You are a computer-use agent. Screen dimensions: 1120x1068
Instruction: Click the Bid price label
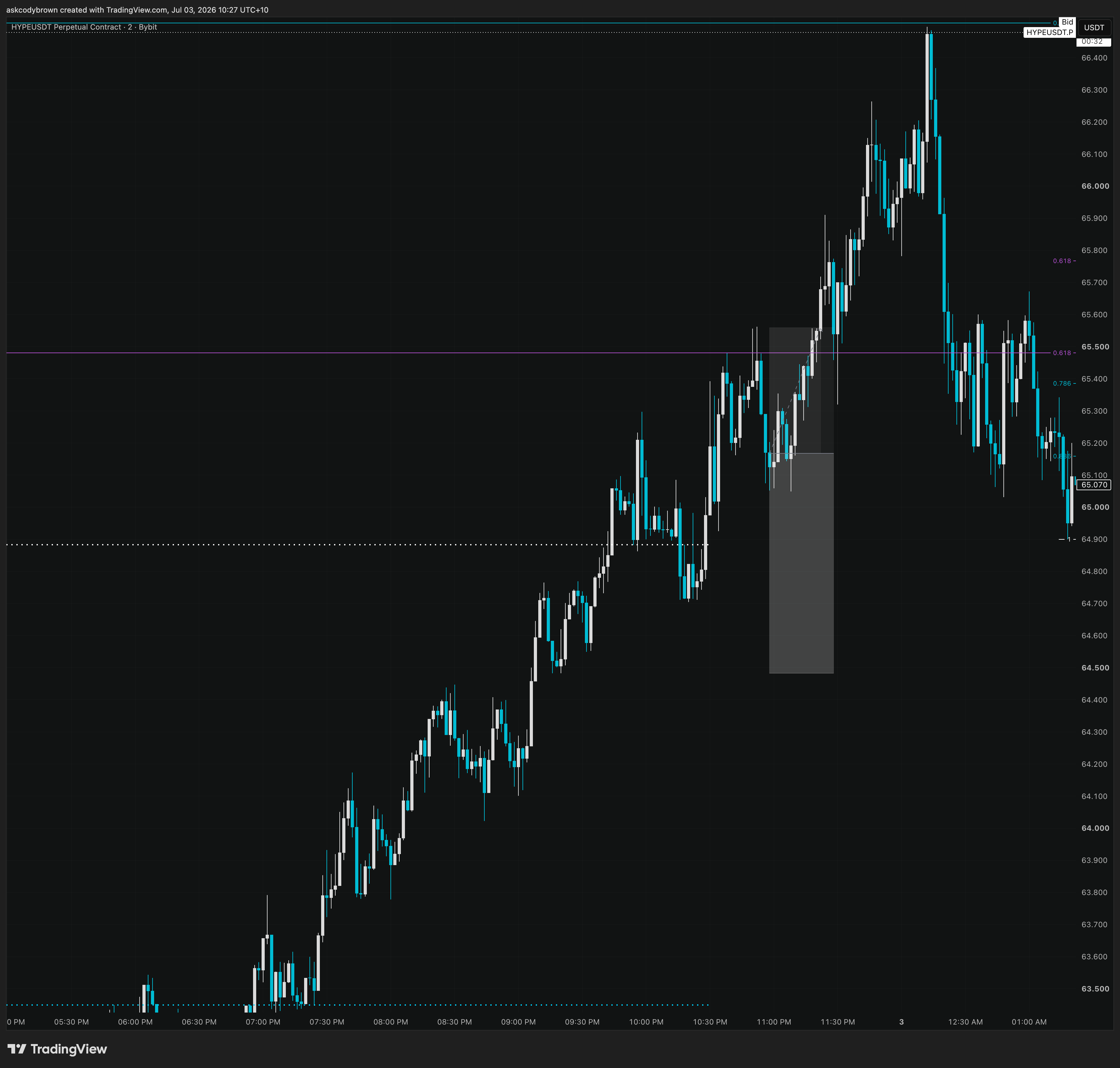click(x=1067, y=22)
